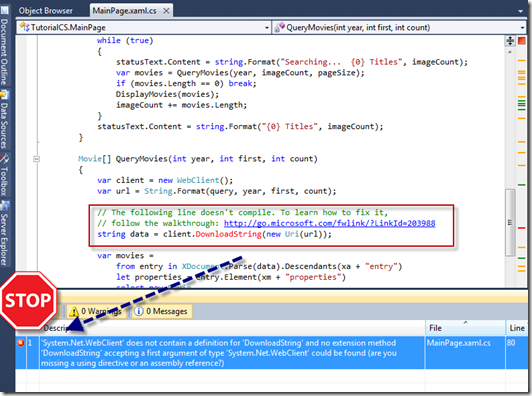This screenshot has height=396, width=532.
Task: Click the 'imageCount += movies.Length;' line
Action: [x=182, y=105]
